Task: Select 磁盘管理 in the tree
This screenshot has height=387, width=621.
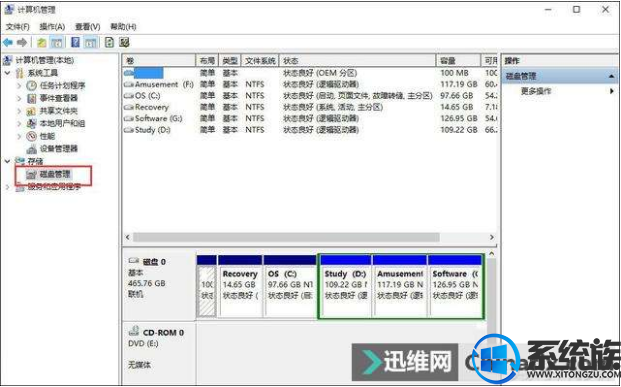Action: click(x=55, y=174)
